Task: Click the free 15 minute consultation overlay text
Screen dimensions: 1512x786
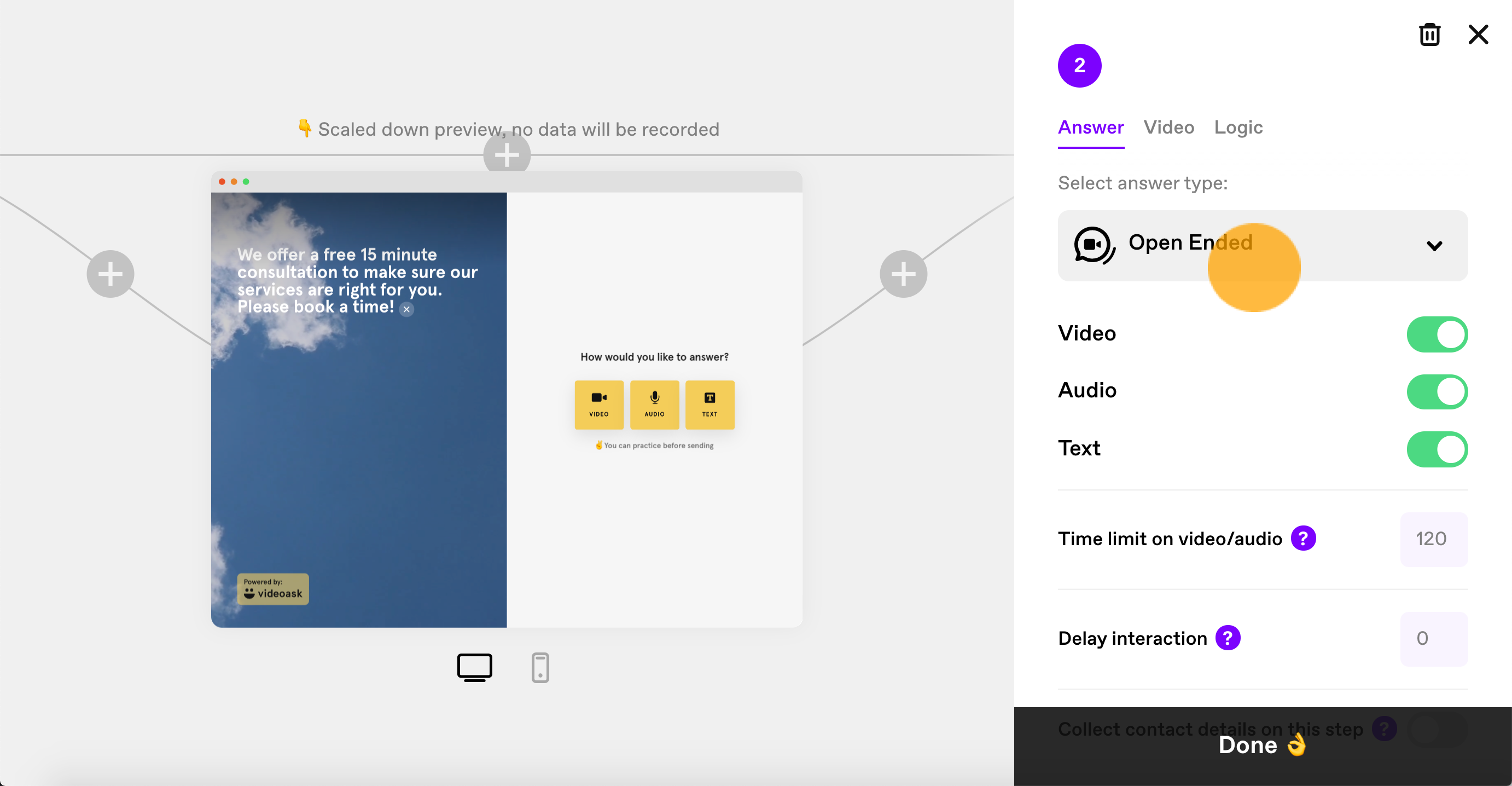Action: pyautogui.click(x=357, y=281)
